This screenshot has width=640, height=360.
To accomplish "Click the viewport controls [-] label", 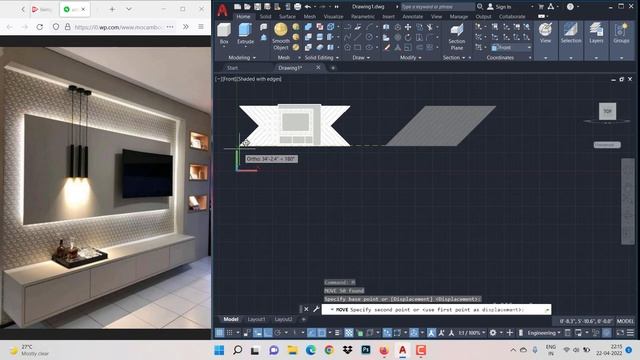I will coord(218,79).
